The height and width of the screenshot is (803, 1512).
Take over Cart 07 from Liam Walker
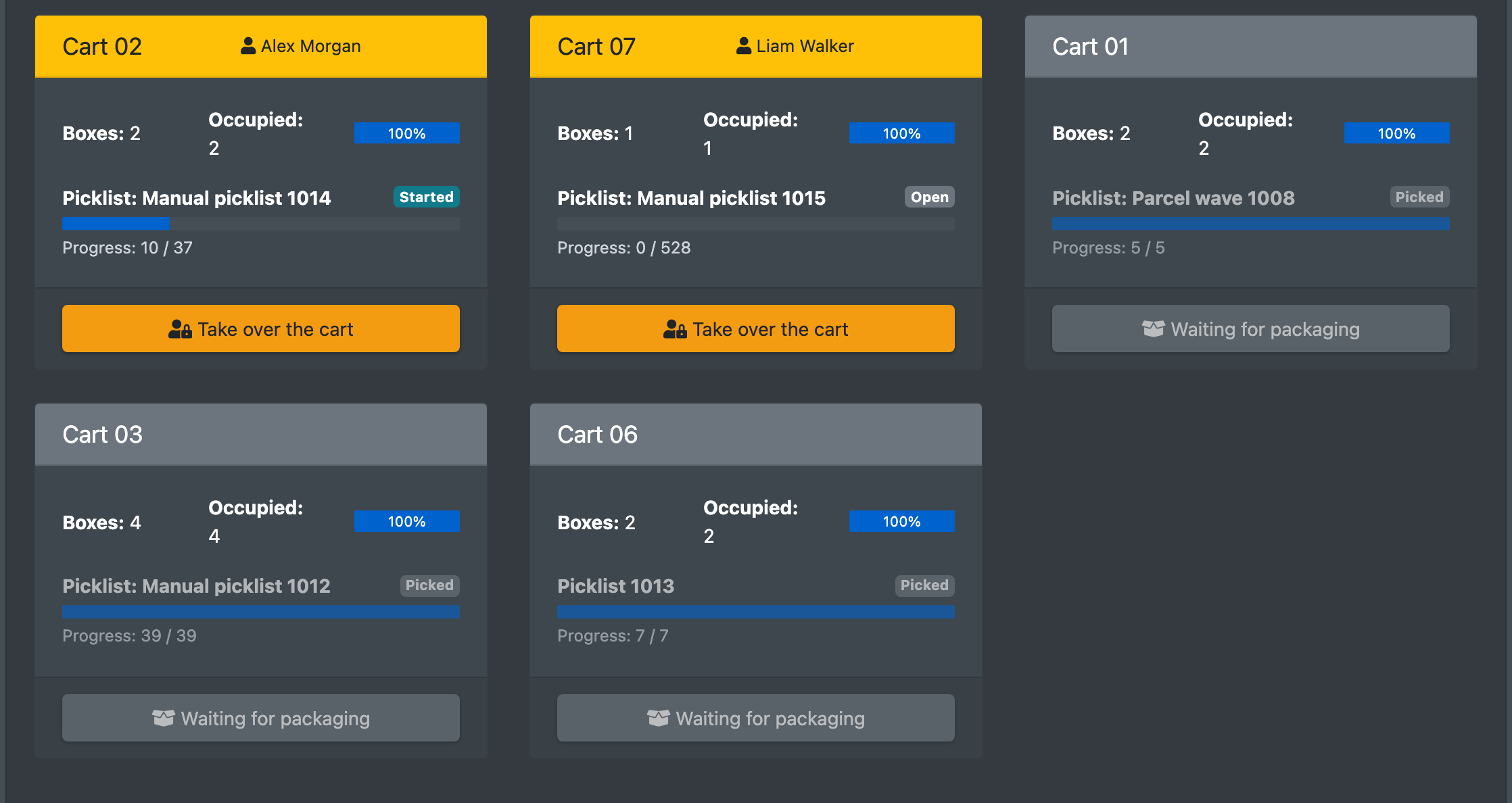click(x=756, y=328)
